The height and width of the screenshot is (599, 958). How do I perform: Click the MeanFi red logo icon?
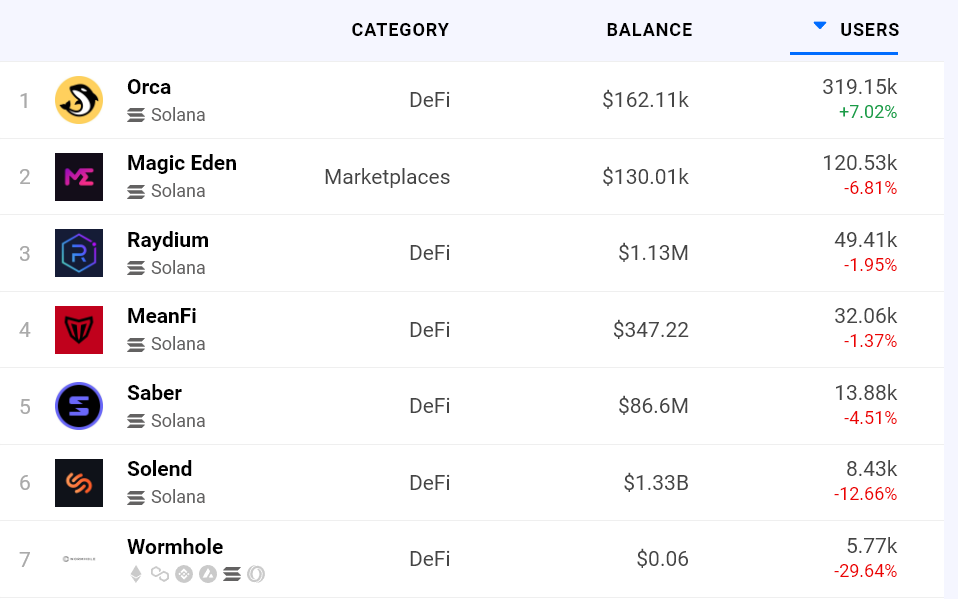[x=79, y=330]
